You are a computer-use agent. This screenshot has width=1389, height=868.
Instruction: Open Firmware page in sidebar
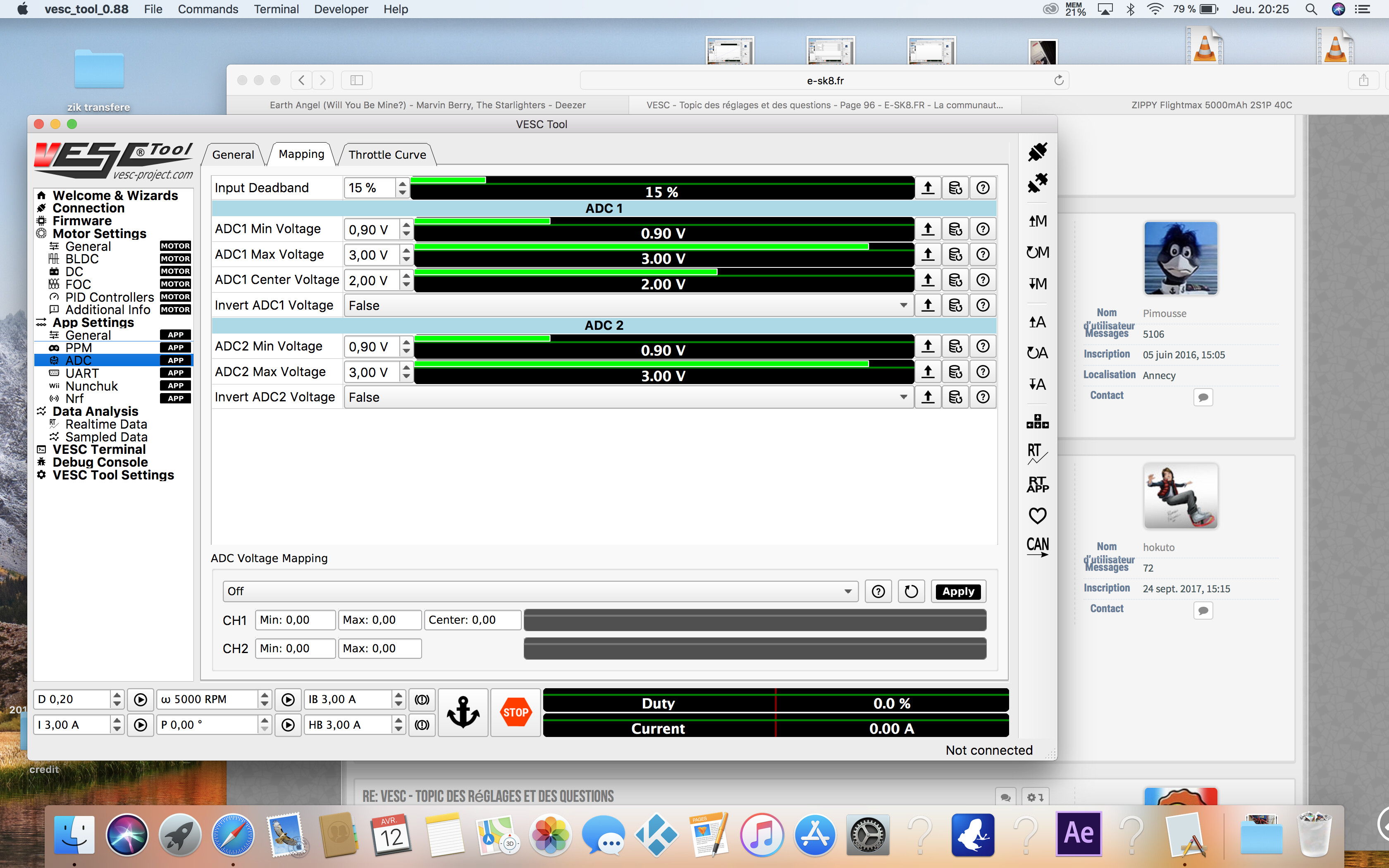82,221
